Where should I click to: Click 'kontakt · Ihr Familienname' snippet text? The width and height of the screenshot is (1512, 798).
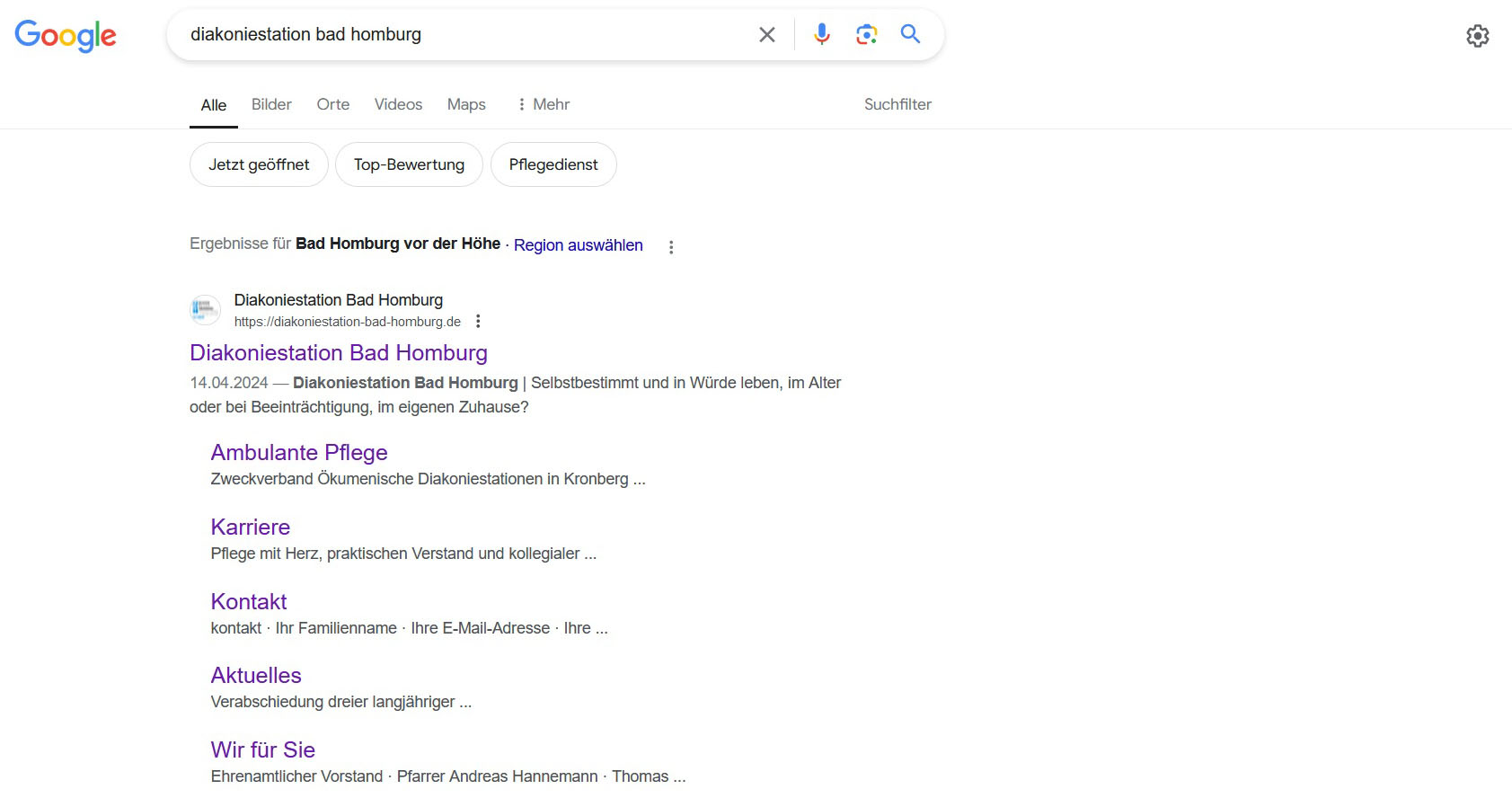point(304,628)
